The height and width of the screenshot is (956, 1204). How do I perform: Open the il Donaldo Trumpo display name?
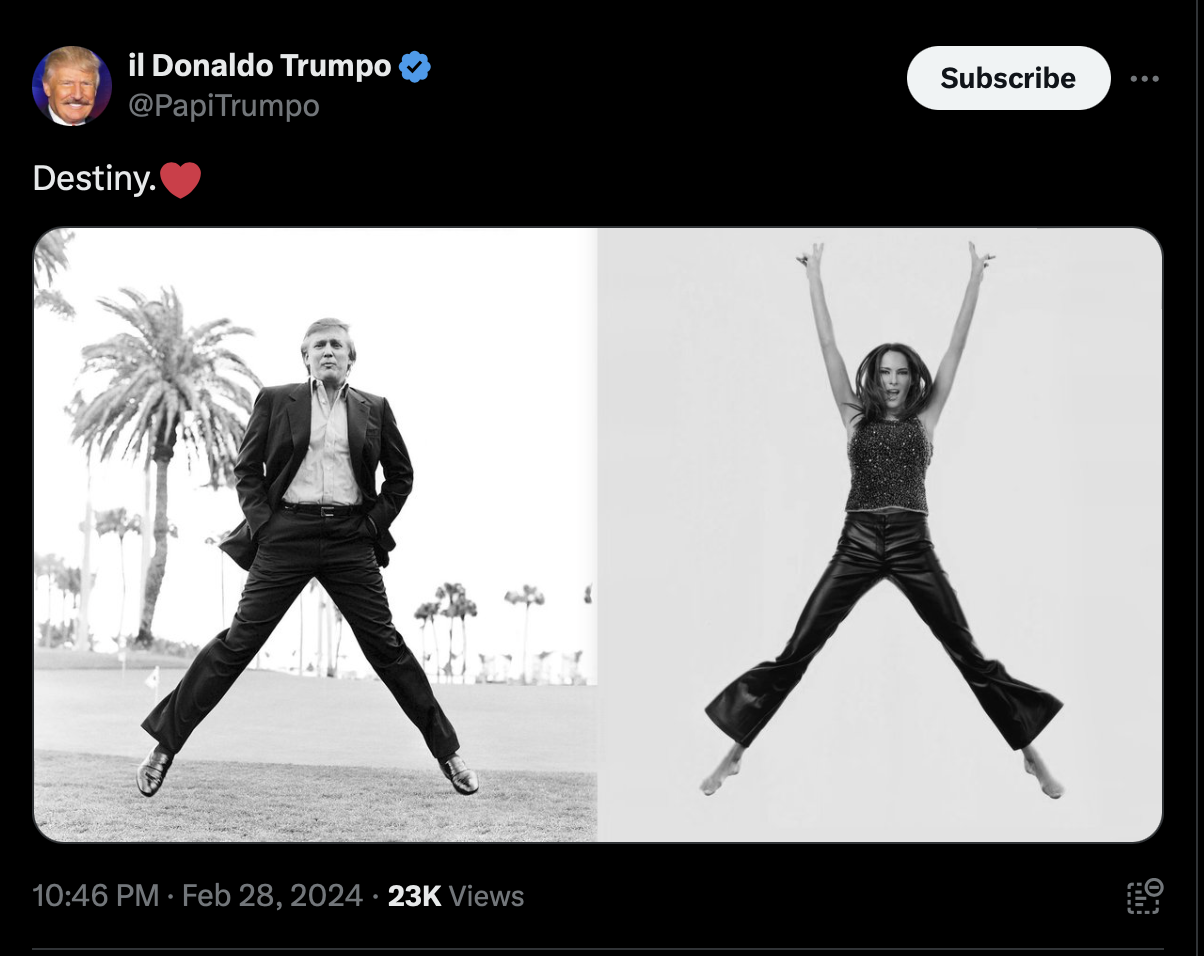(x=259, y=66)
